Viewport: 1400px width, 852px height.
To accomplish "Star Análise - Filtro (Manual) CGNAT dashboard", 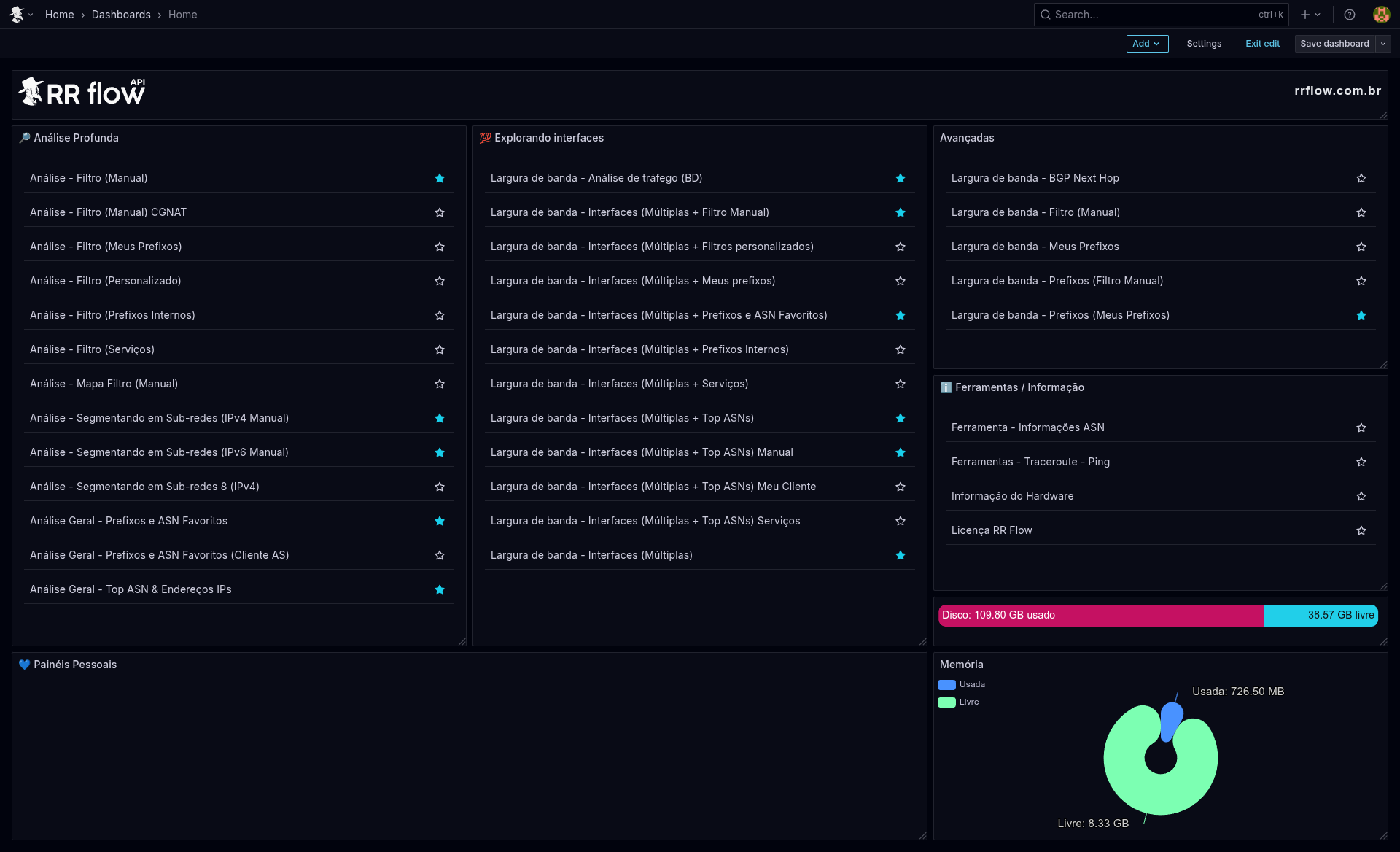I will 440,212.
